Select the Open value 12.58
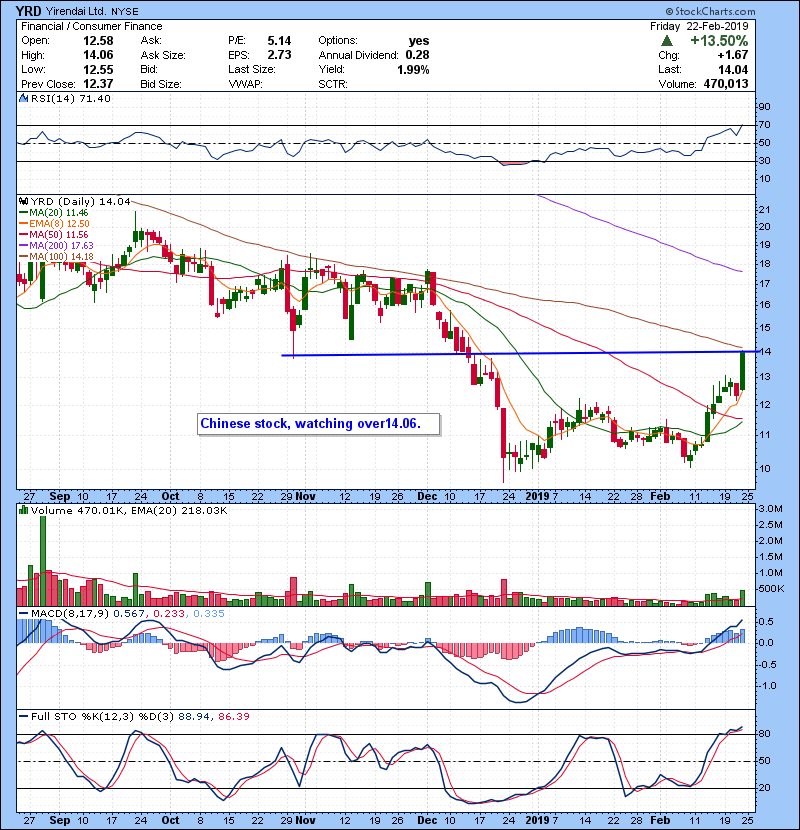 pos(98,41)
